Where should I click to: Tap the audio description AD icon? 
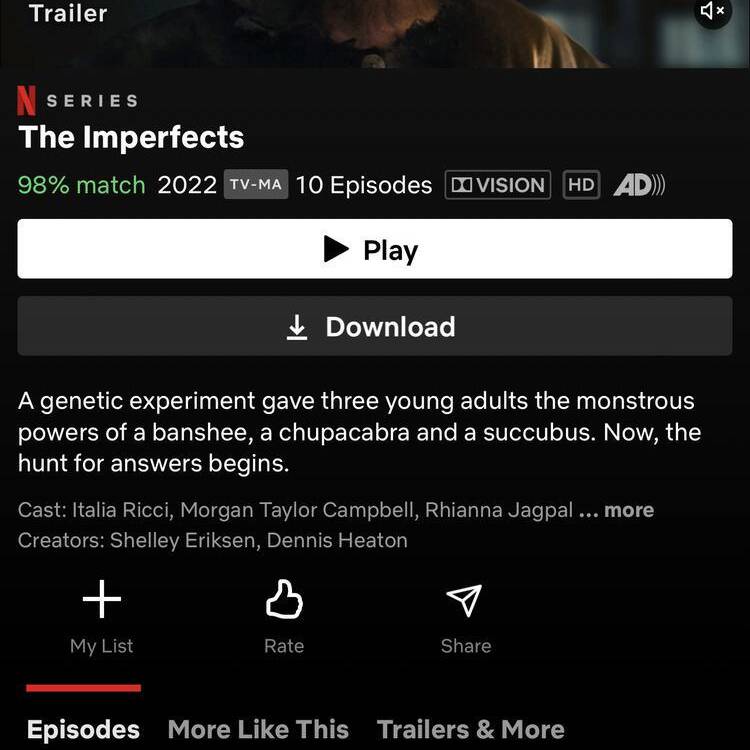(639, 185)
